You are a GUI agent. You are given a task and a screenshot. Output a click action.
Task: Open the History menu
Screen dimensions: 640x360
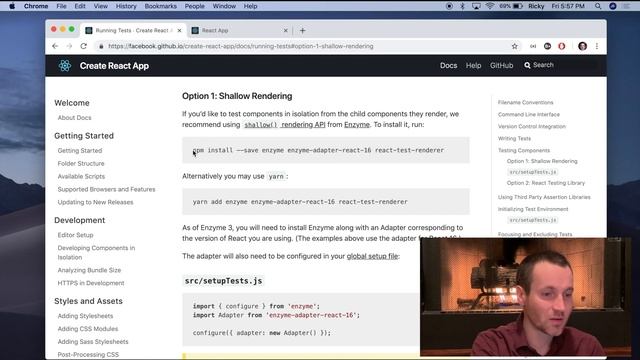click(126, 6)
